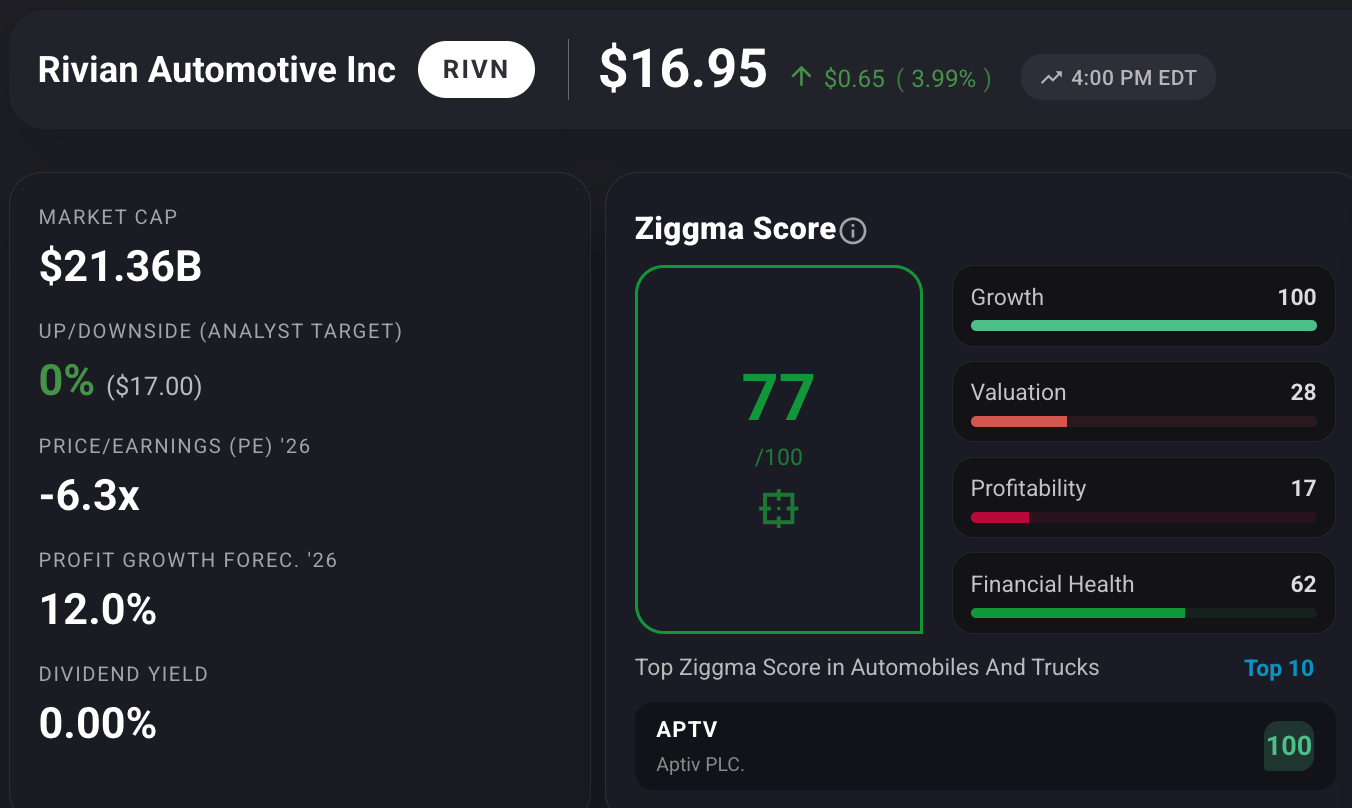Image resolution: width=1352 pixels, height=808 pixels.
Task: Click the Valuation score 28
Action: 1303,392
